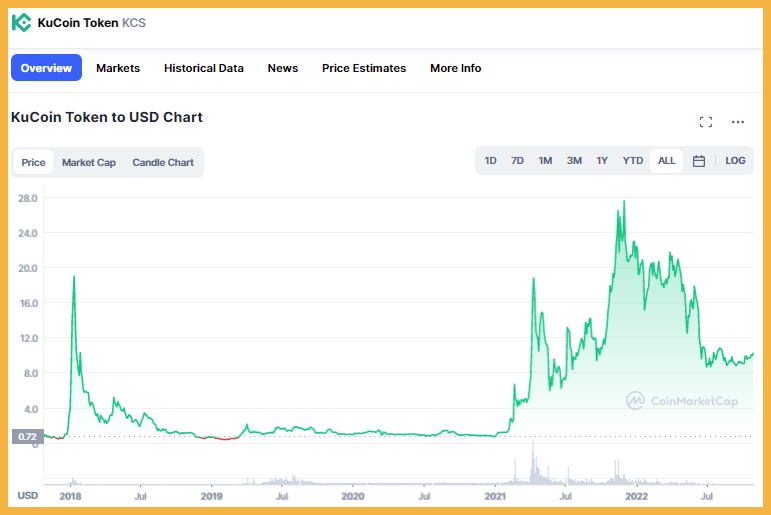Viewport: 771px width, 515px height.
Task: Set chart range to YTD
Action: [x=632, y=161]
